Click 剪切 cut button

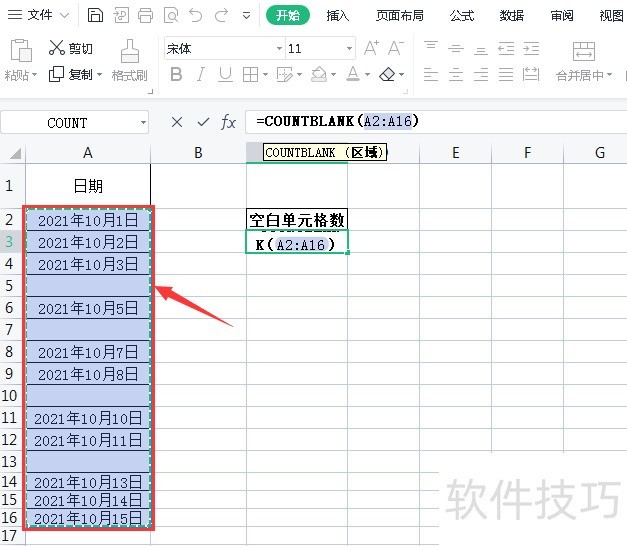click(71, 48)
